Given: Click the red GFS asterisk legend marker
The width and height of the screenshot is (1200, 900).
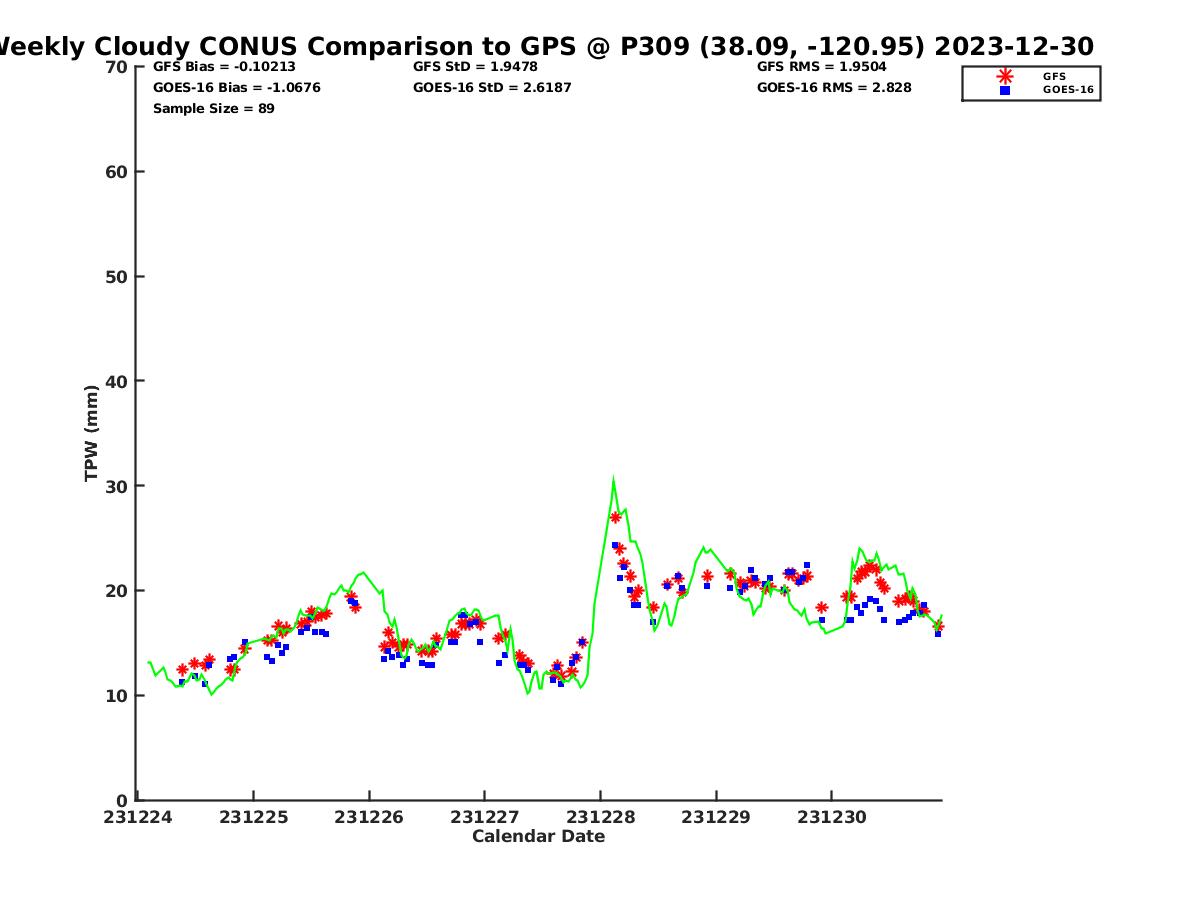Looking at the screenshot, I should (1005, 76).
